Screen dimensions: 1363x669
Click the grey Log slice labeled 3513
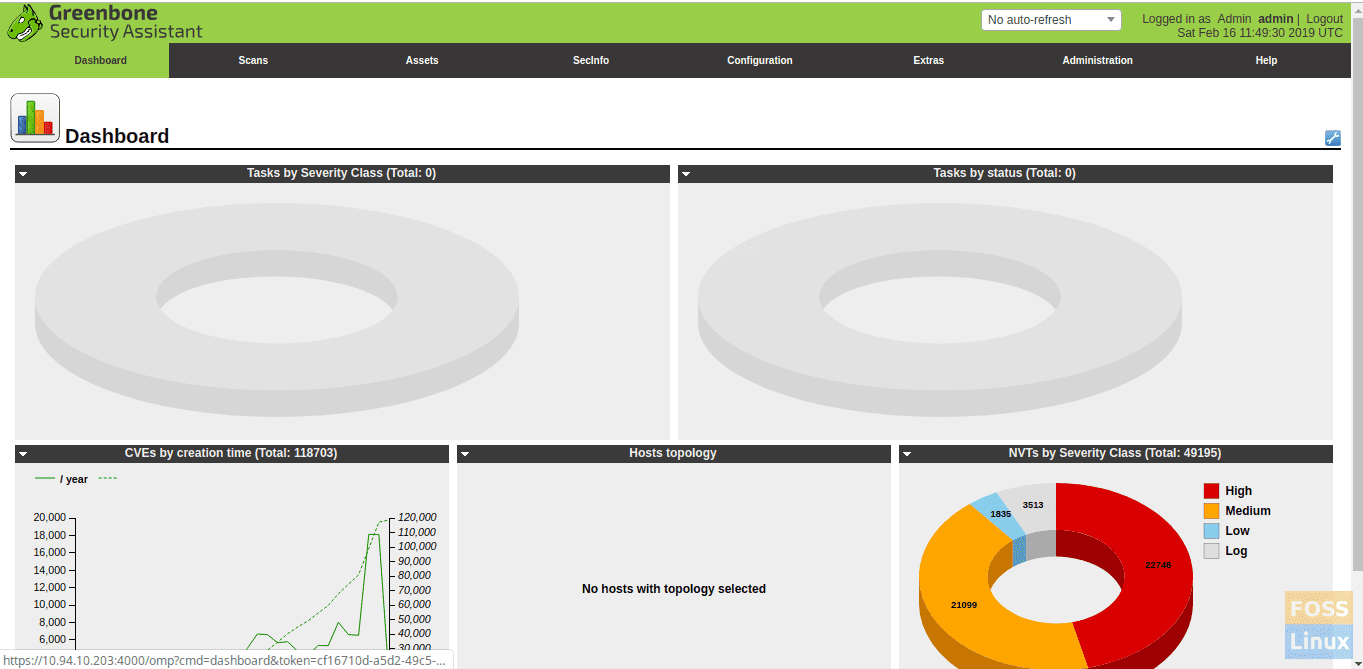pos(1033,505)
